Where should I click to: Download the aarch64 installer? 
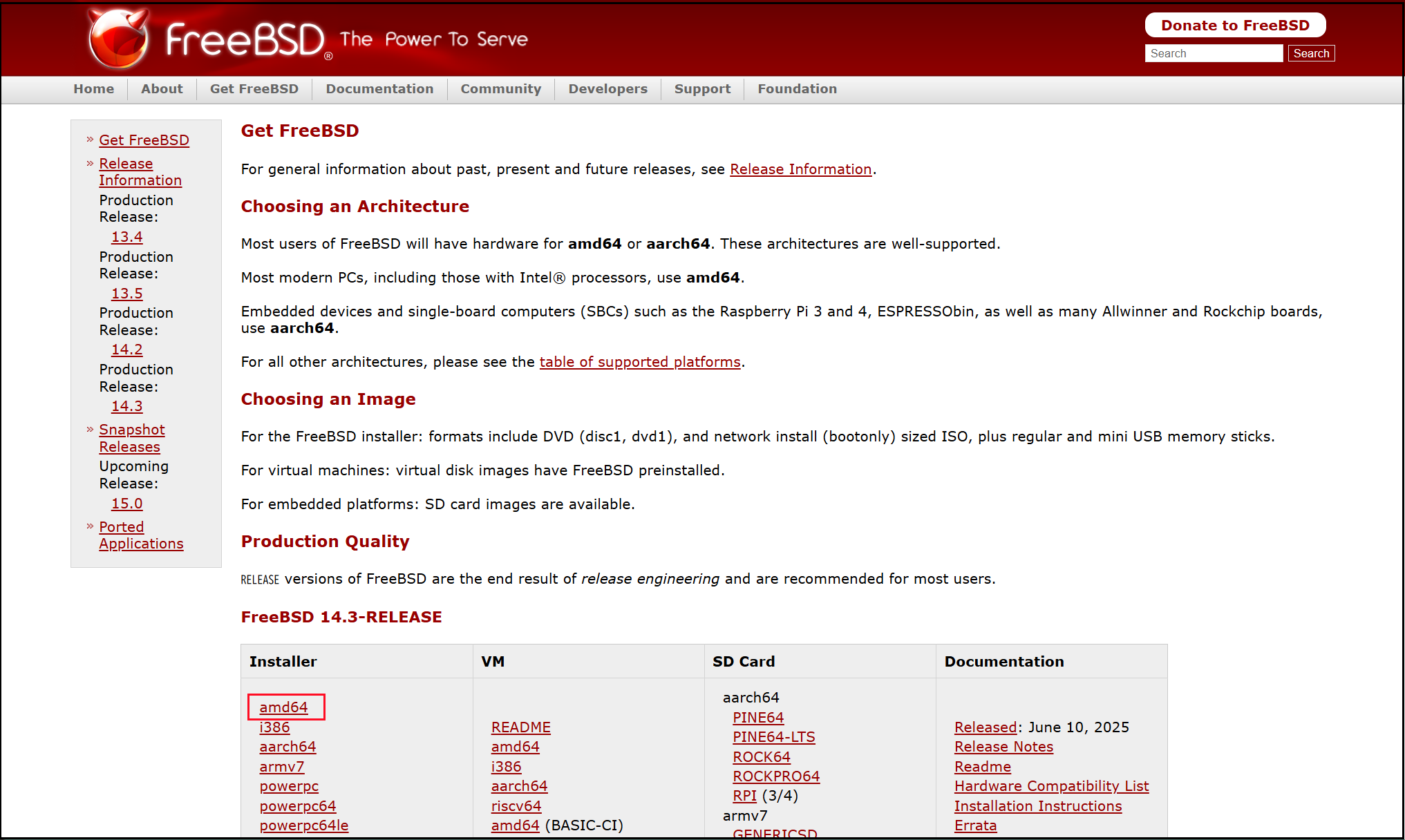(287, 747)
